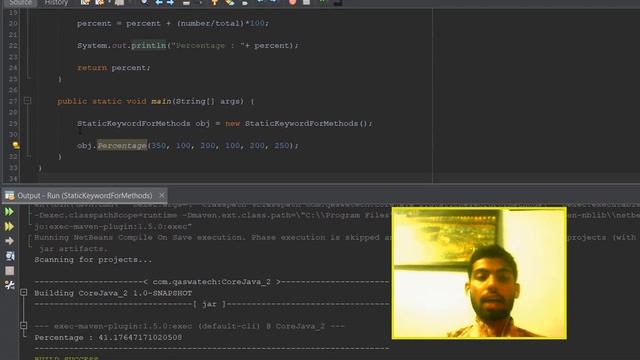This screenshot has height=360, width=640.
Task: Click the Output window icon on Output tab
Action: point(10,196)
